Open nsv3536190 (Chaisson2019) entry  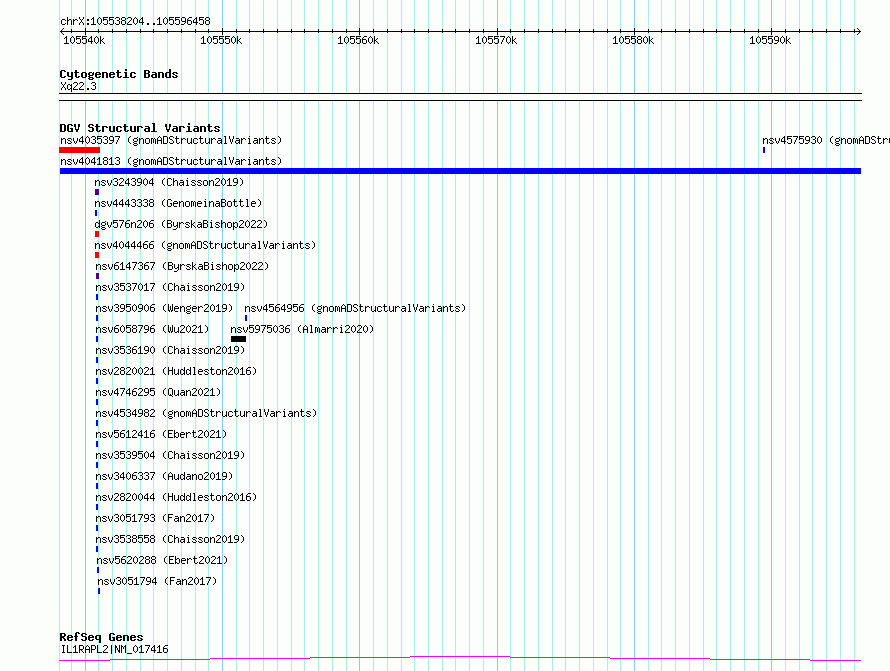[x=170, y=350]
